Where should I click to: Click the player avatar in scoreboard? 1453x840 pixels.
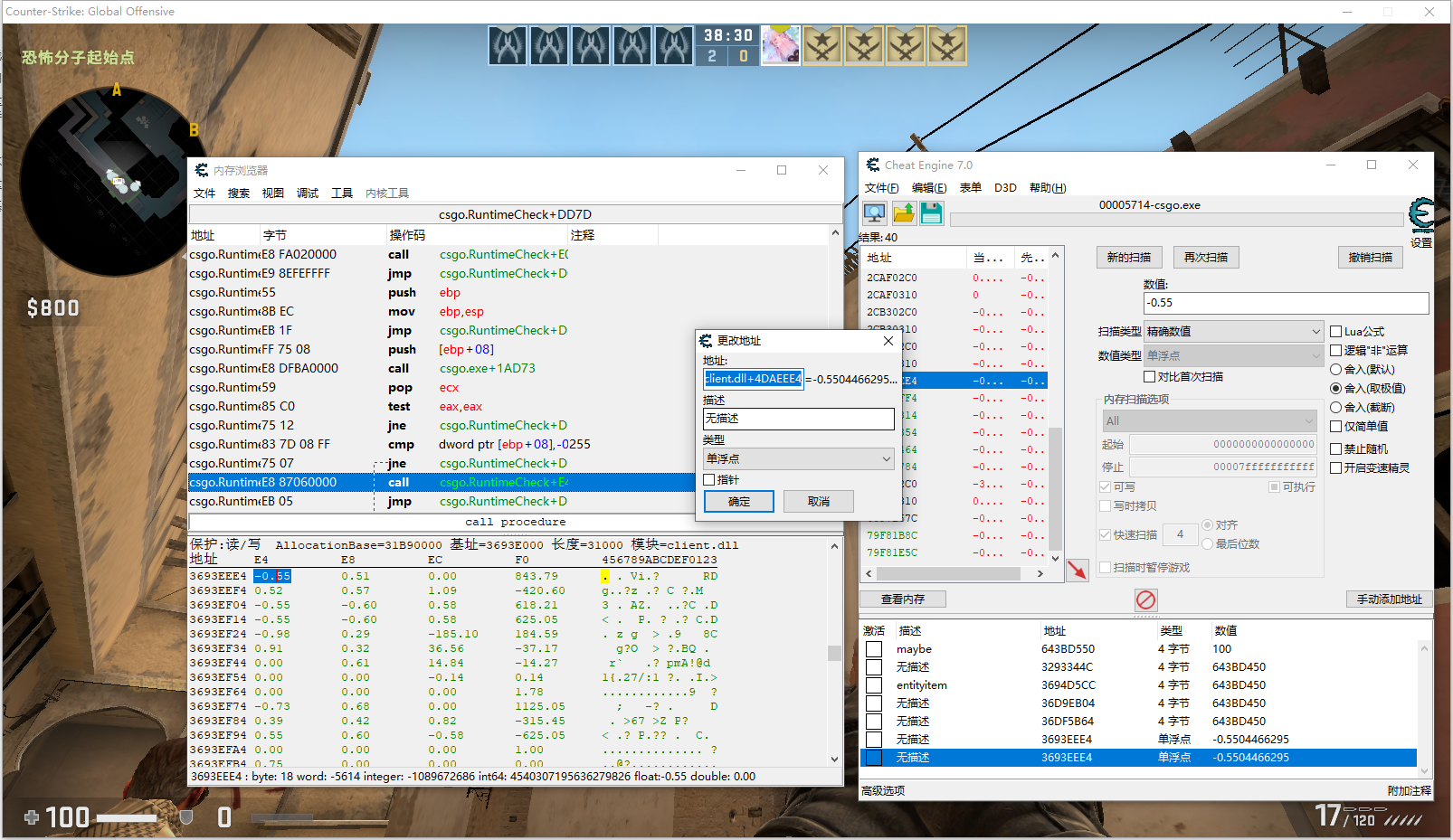click(781, 44)
